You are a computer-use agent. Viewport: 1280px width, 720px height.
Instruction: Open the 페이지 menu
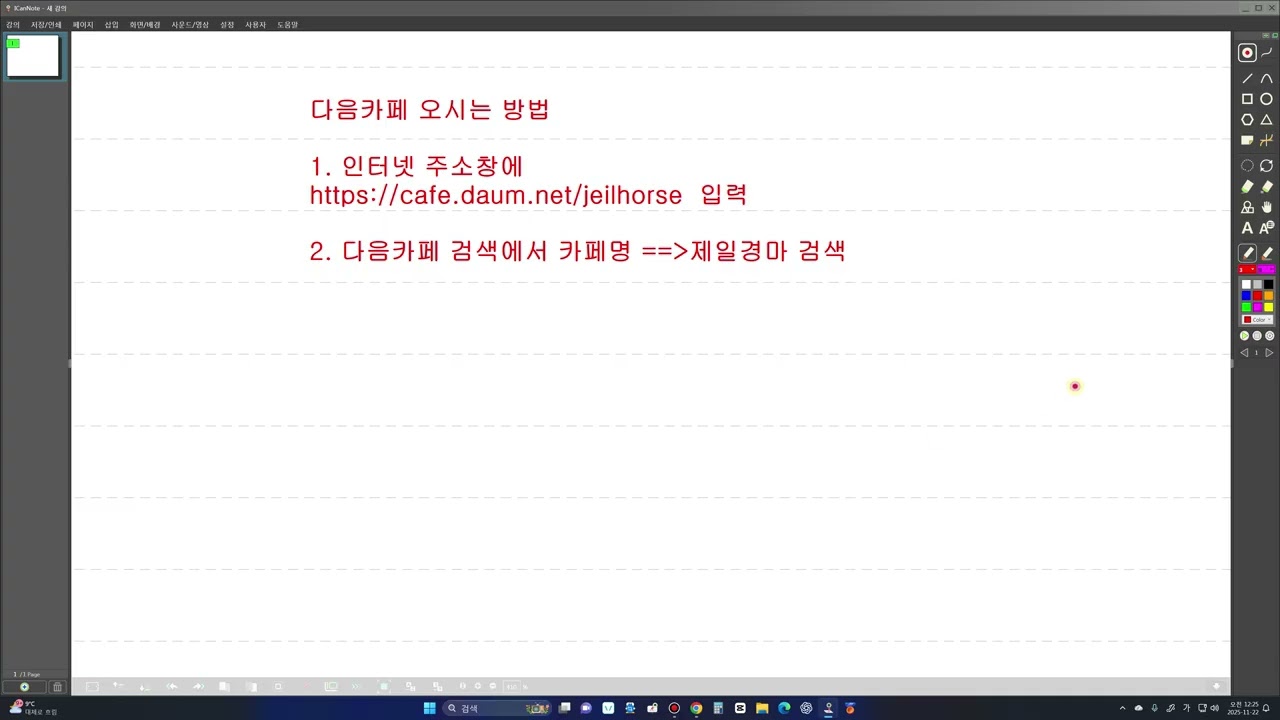click(x=83, y=24)
